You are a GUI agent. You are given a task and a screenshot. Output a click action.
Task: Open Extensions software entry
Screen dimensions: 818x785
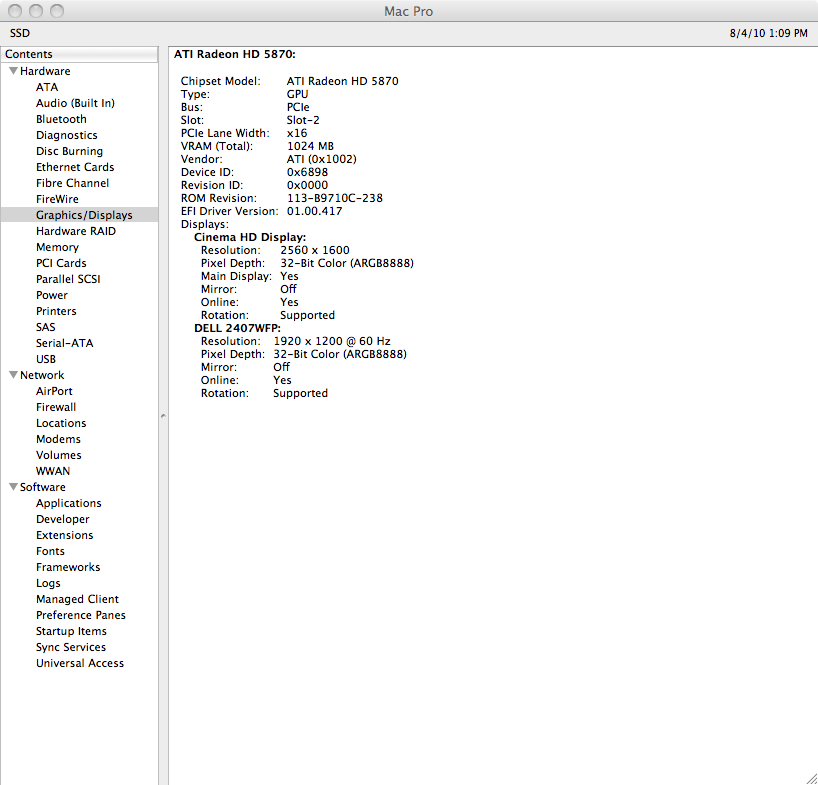[x=65, y=535]
